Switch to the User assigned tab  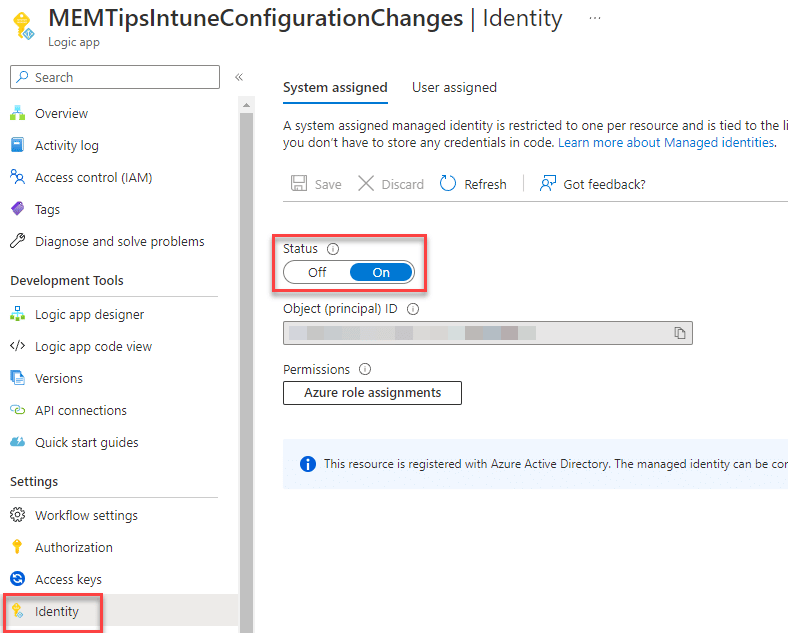[454, 87]
